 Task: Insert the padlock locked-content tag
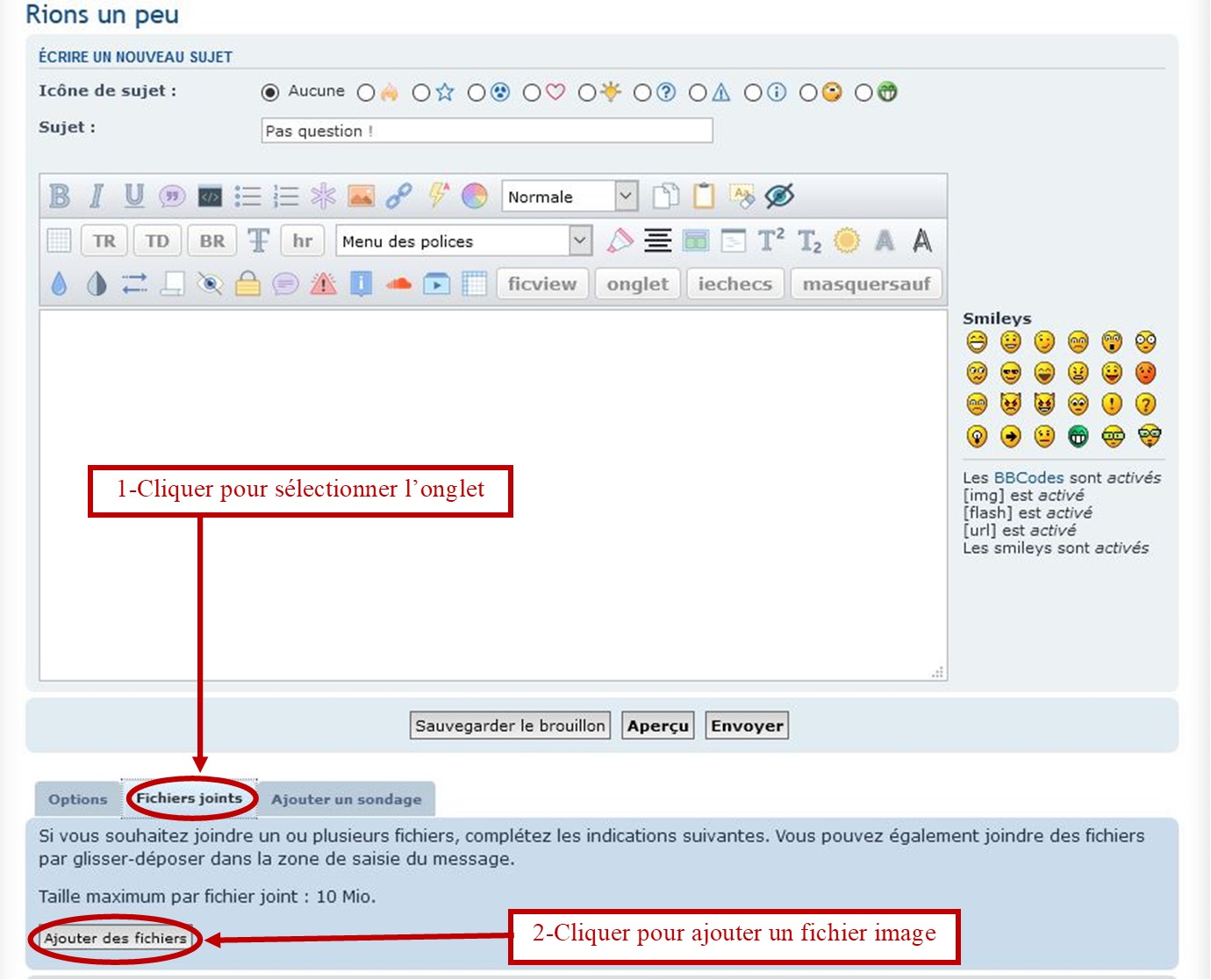pos(247,283)
